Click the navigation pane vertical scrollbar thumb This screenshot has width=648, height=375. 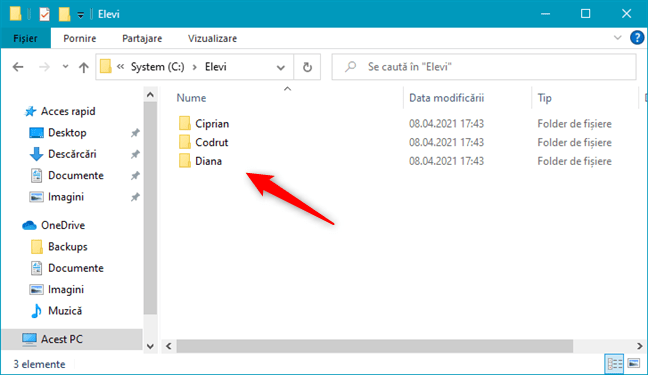[150, 208]
